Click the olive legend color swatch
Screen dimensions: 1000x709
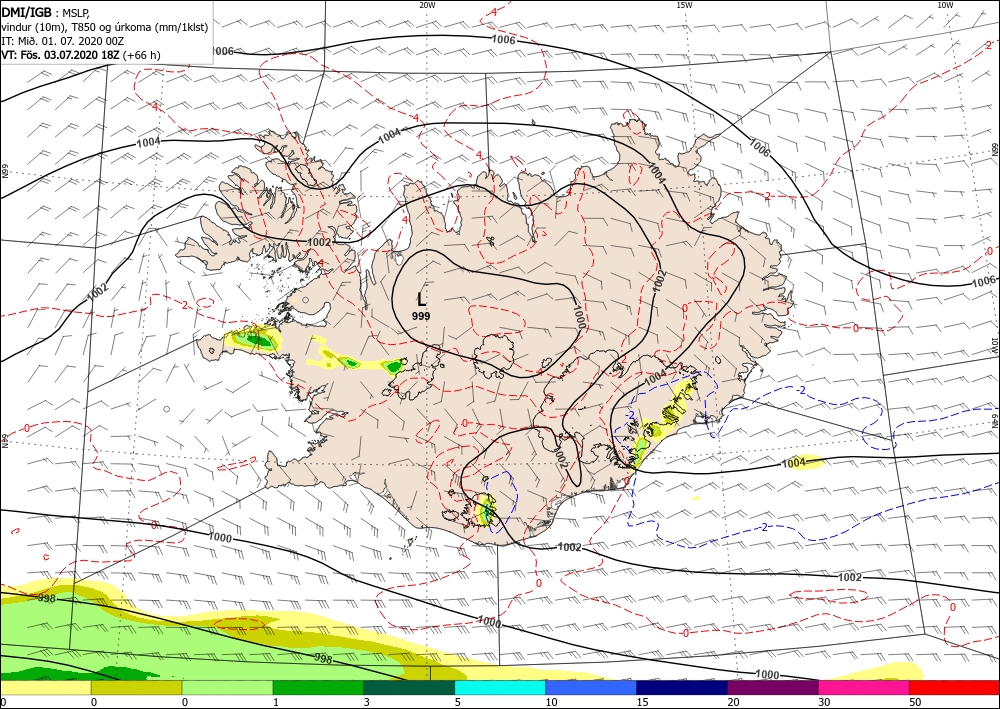(136, 687)
